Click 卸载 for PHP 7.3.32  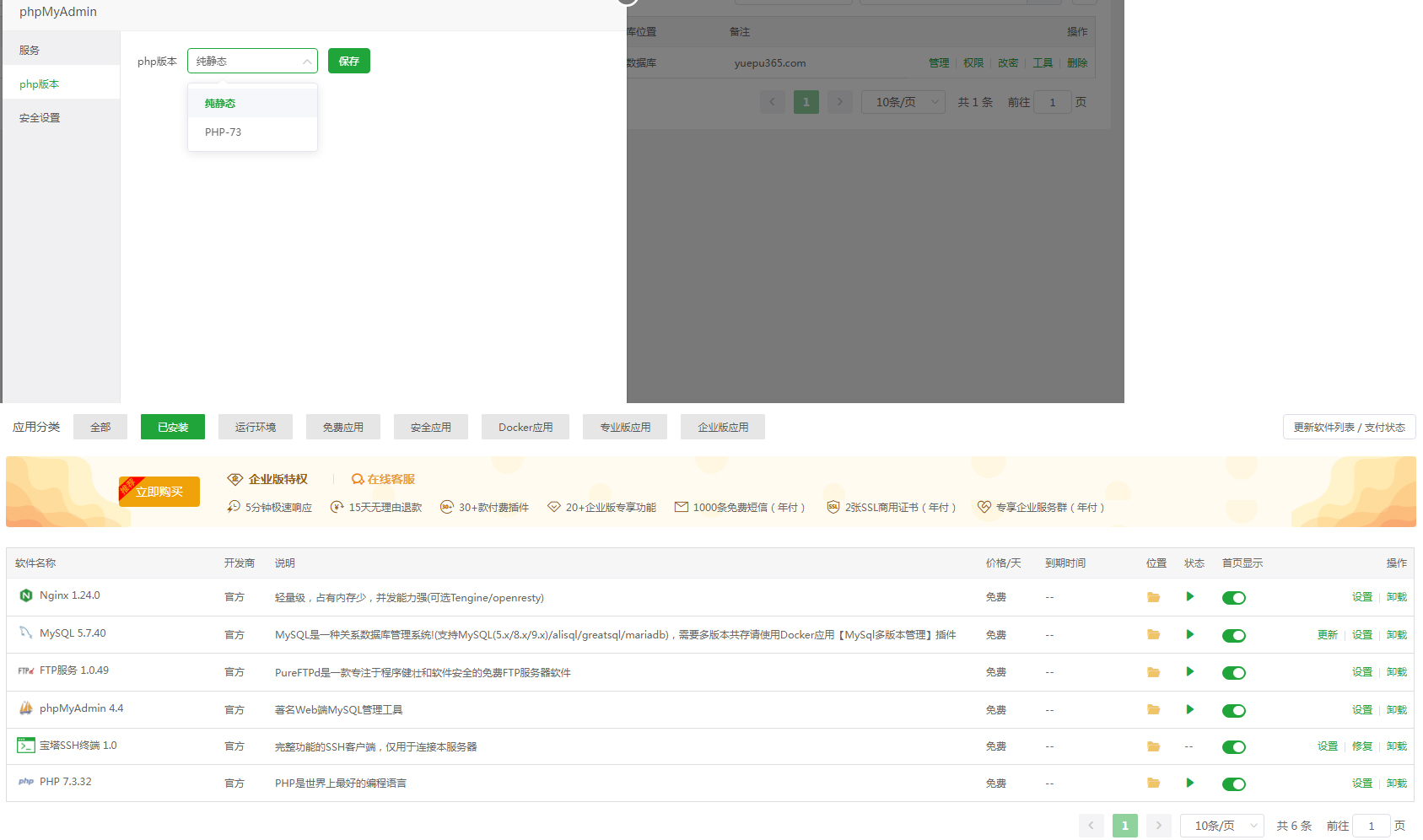[1397, 783]
